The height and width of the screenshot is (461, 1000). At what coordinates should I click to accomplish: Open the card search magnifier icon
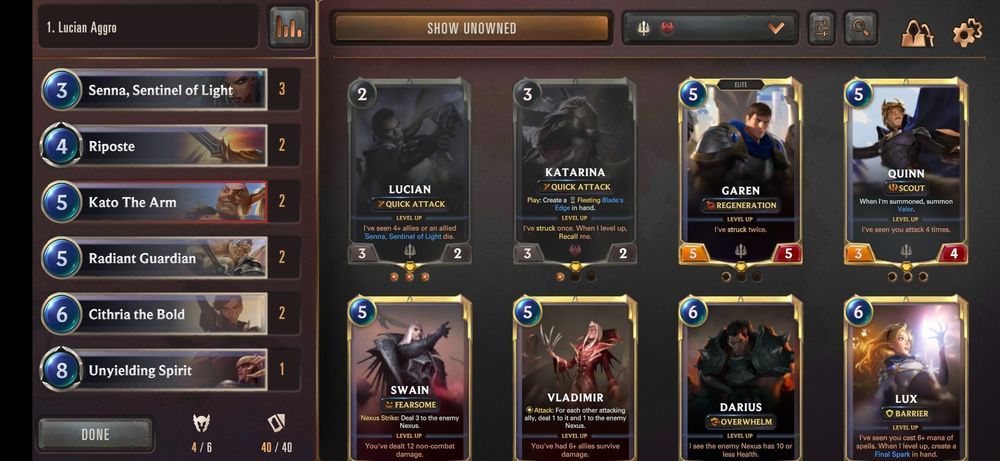860,28
